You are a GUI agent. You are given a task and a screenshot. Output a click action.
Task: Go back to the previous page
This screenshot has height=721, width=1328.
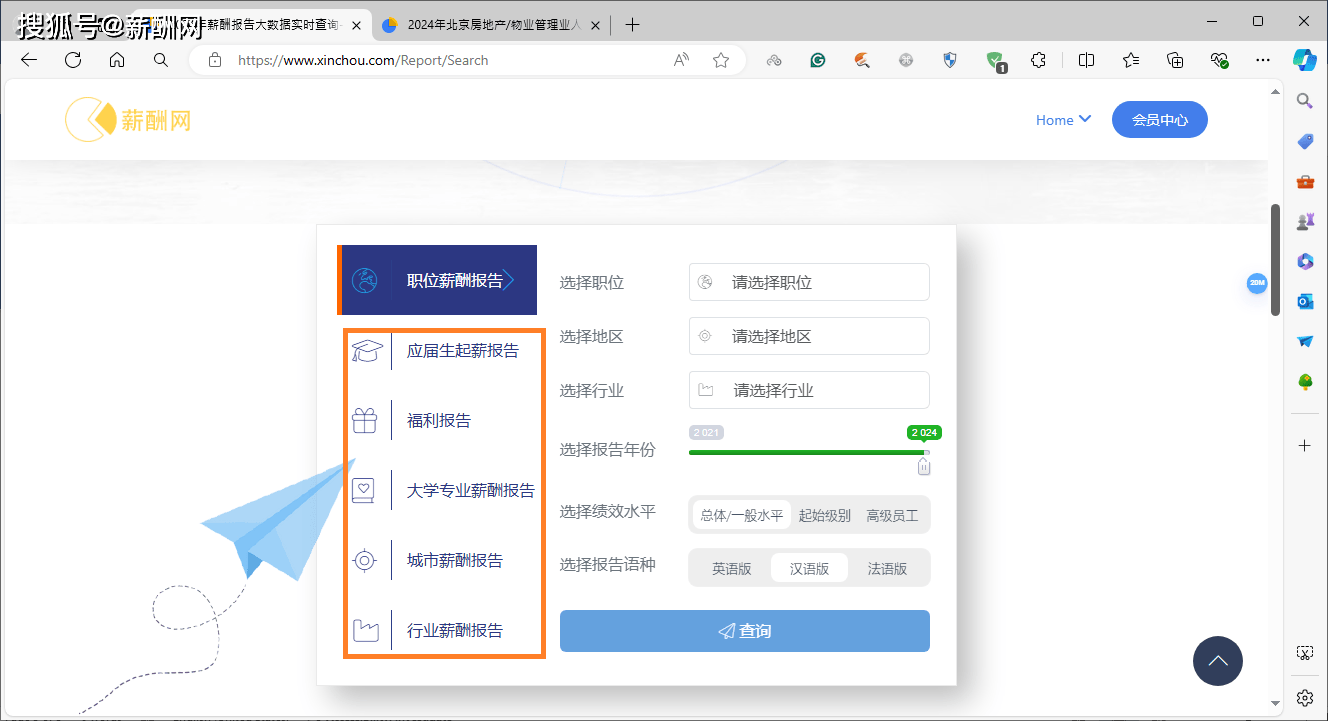(29, 60)
